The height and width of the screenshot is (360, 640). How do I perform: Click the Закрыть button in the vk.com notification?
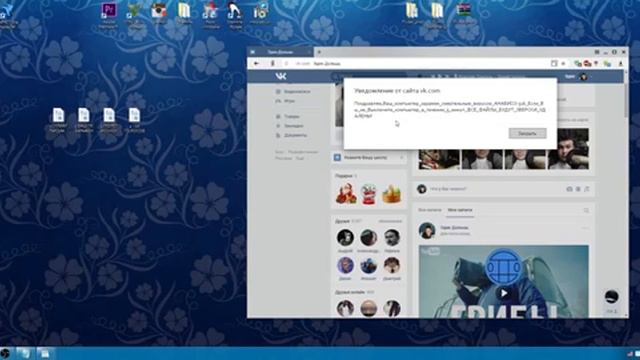click(527, 133)
